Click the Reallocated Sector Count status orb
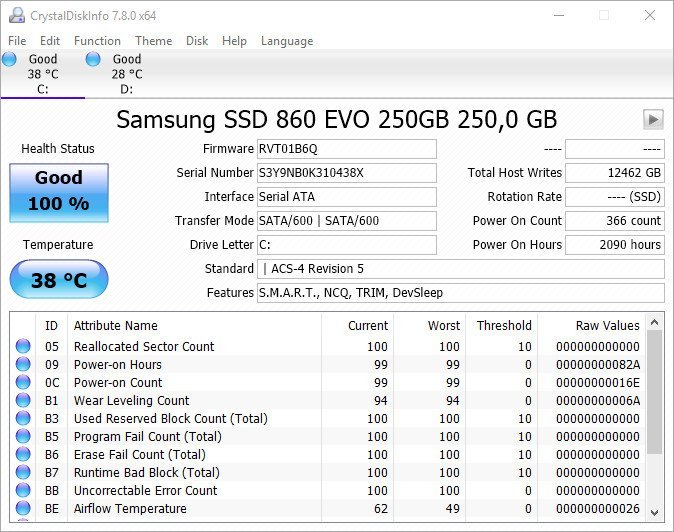The height and width of the screenshot is (532, 674). point(23,347)
